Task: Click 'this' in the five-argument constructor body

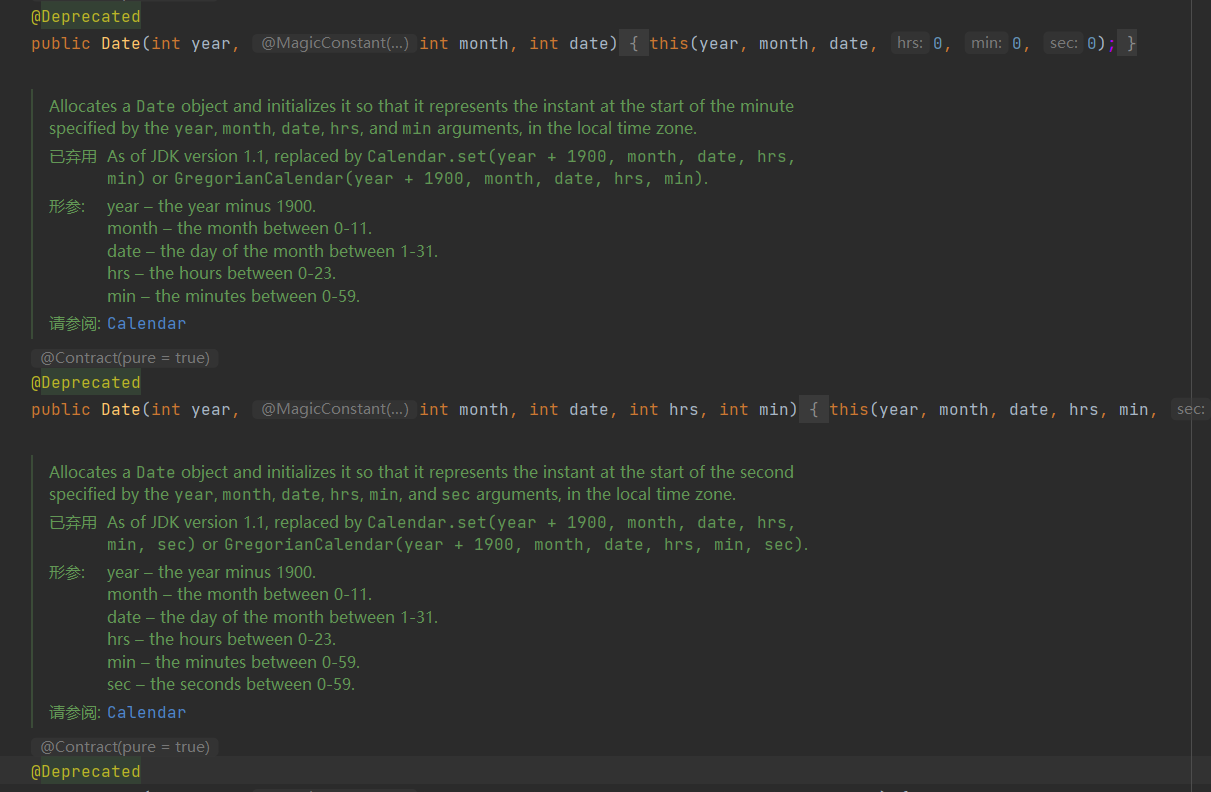Action: [849, 410]
